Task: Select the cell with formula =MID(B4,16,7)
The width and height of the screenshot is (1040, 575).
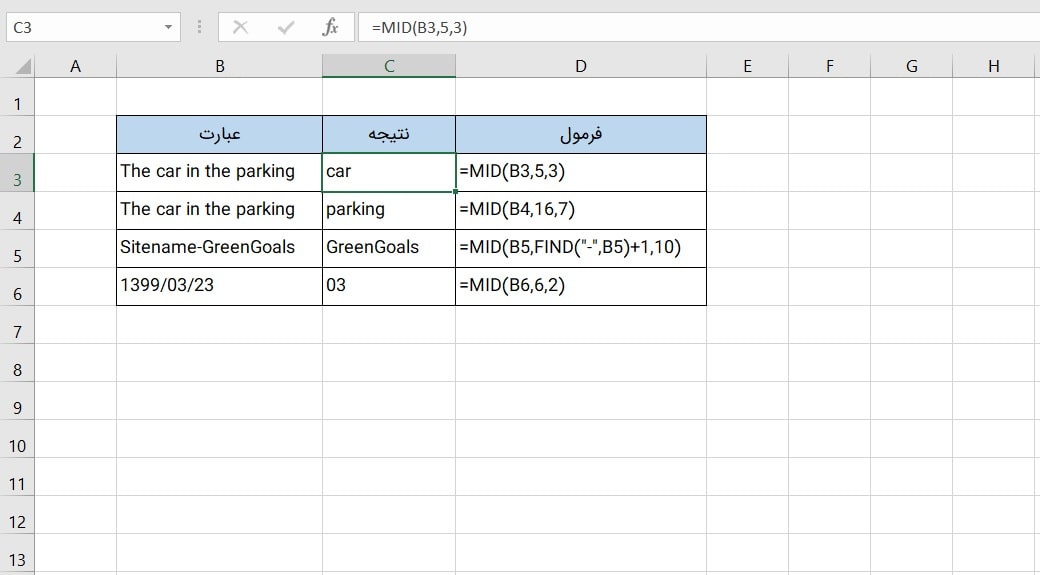Action: pos(580,209)
